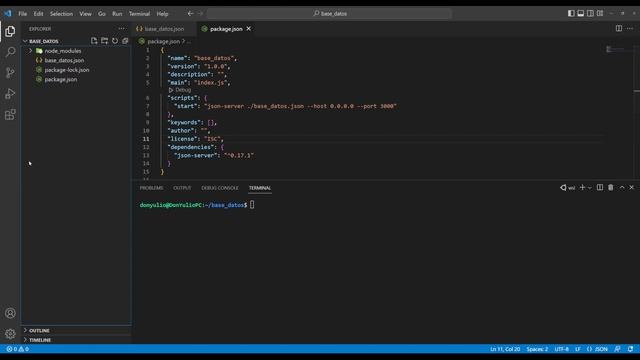Screen dimensions: 640x360
Task: Open the Source Control view
Action: (10, 73)
